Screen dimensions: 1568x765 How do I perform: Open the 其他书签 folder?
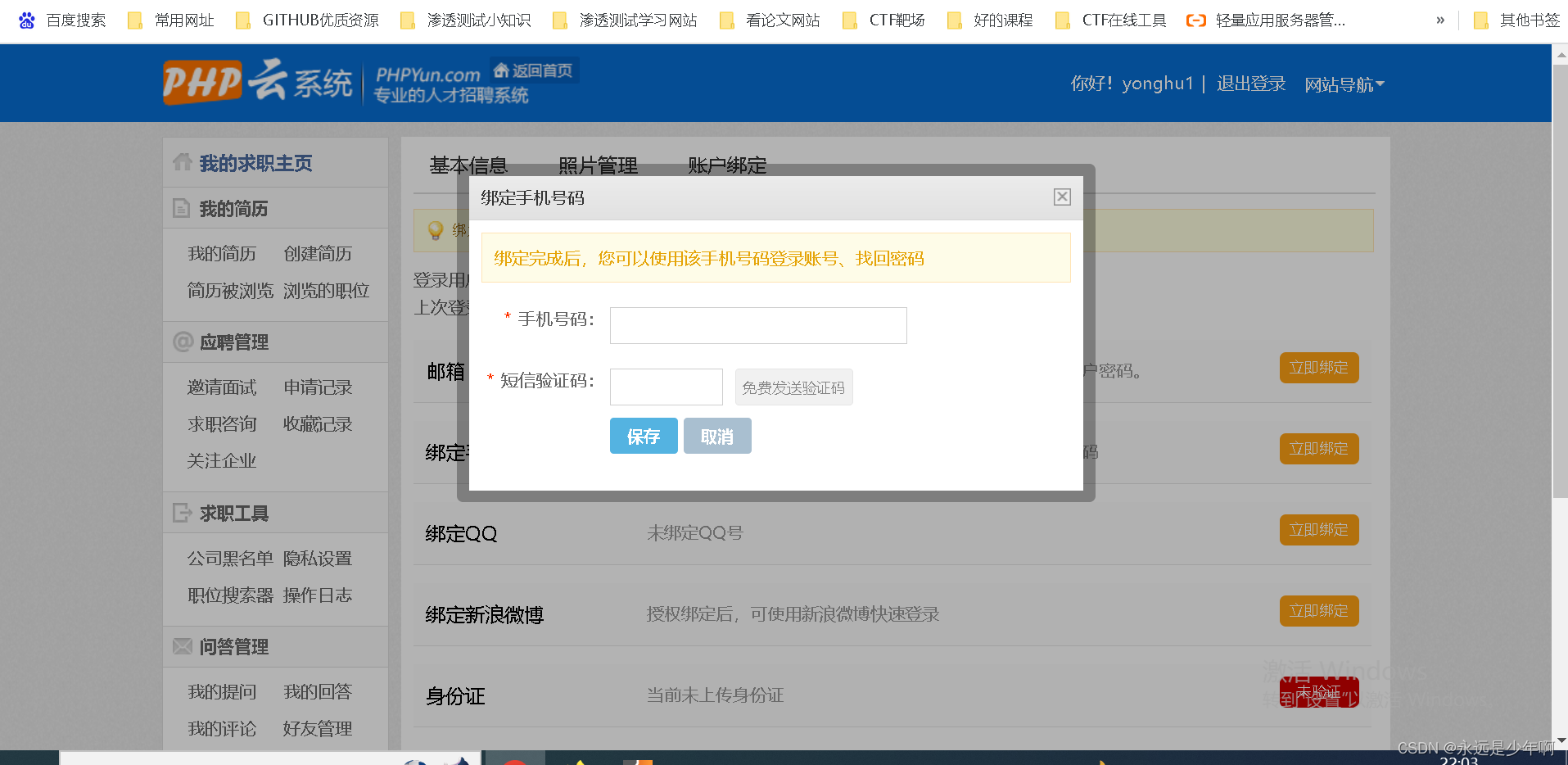click(x=1516, y=20)
